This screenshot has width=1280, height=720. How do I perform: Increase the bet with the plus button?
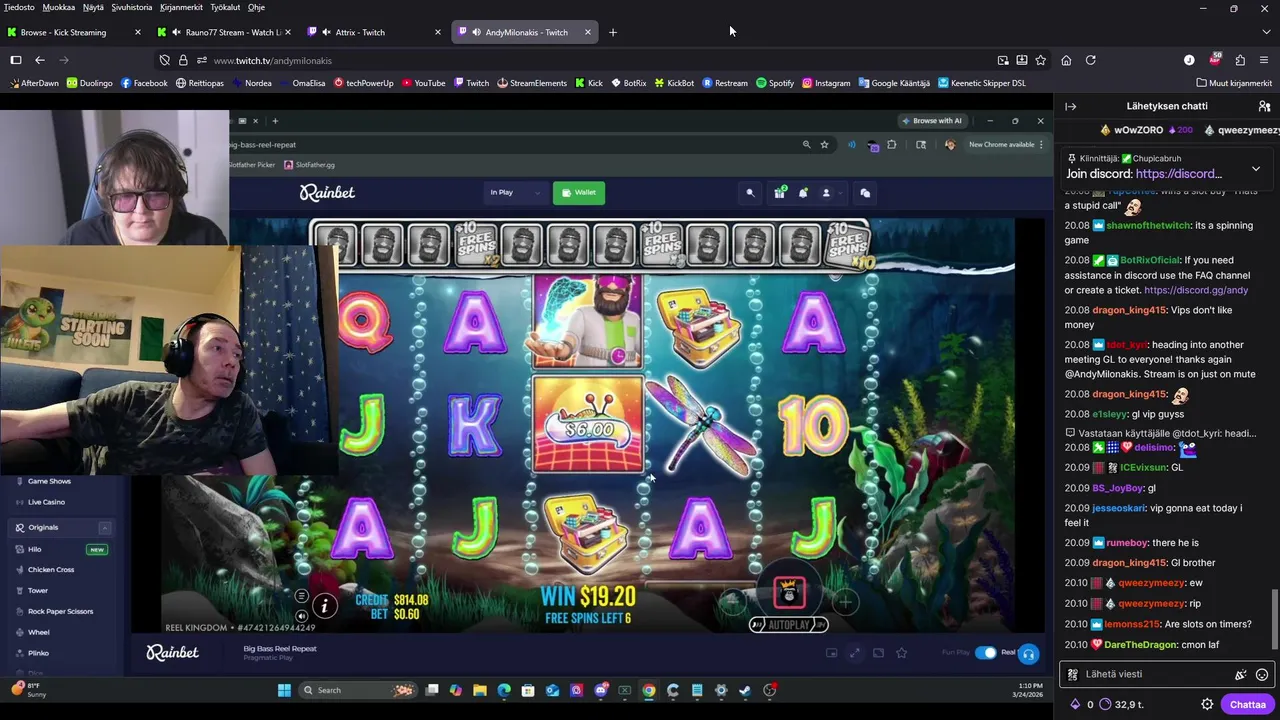pyautogui.click(x=845, y=602)
